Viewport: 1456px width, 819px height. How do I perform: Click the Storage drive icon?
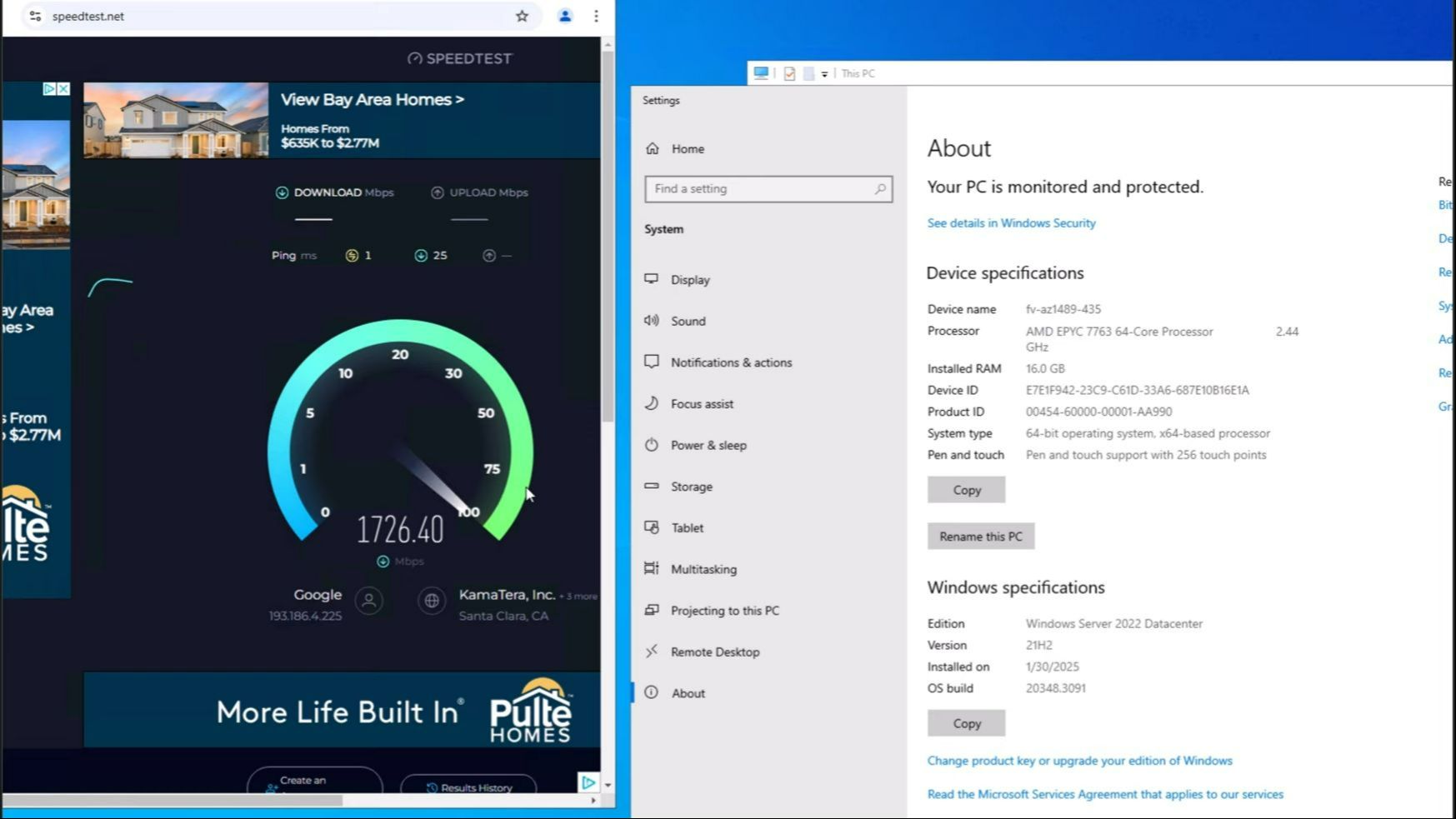(652, 486)
